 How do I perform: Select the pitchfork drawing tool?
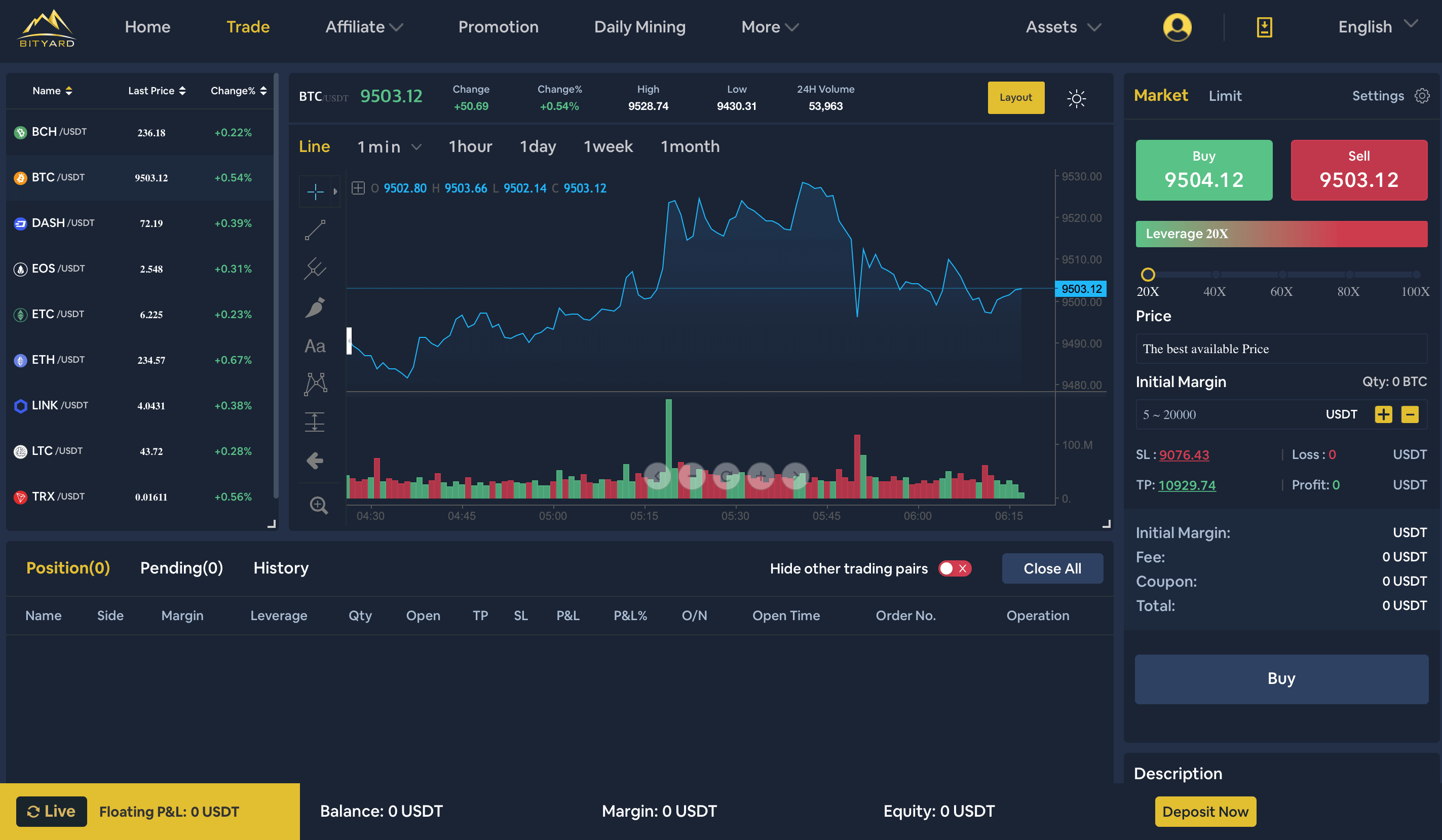315,269
